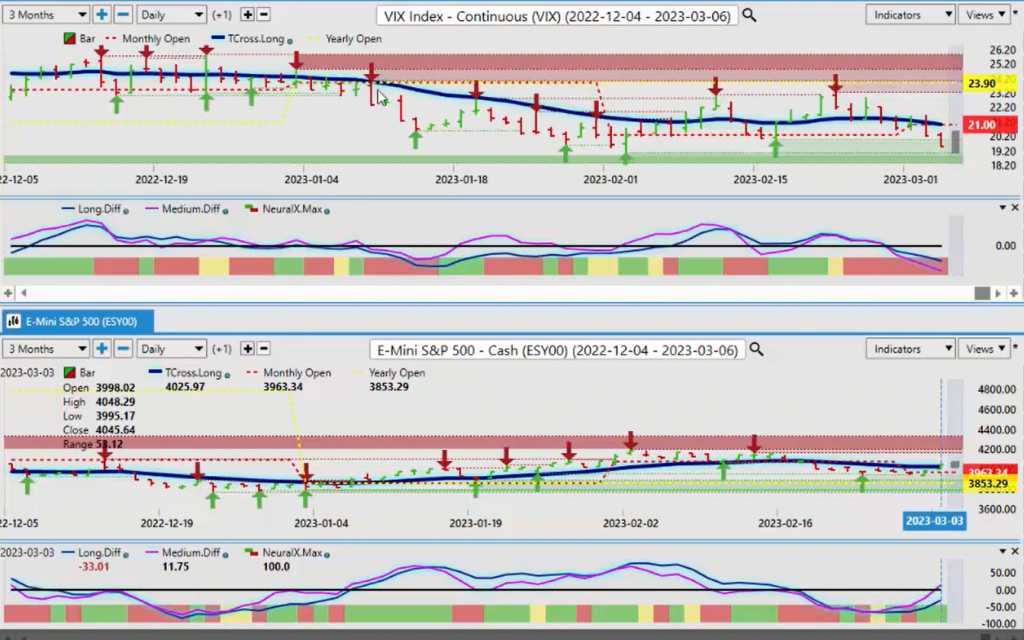Click VIX Index - Continuous symbol field
The width and height of the screenshot is (1024, 640).
coord(557,16)
